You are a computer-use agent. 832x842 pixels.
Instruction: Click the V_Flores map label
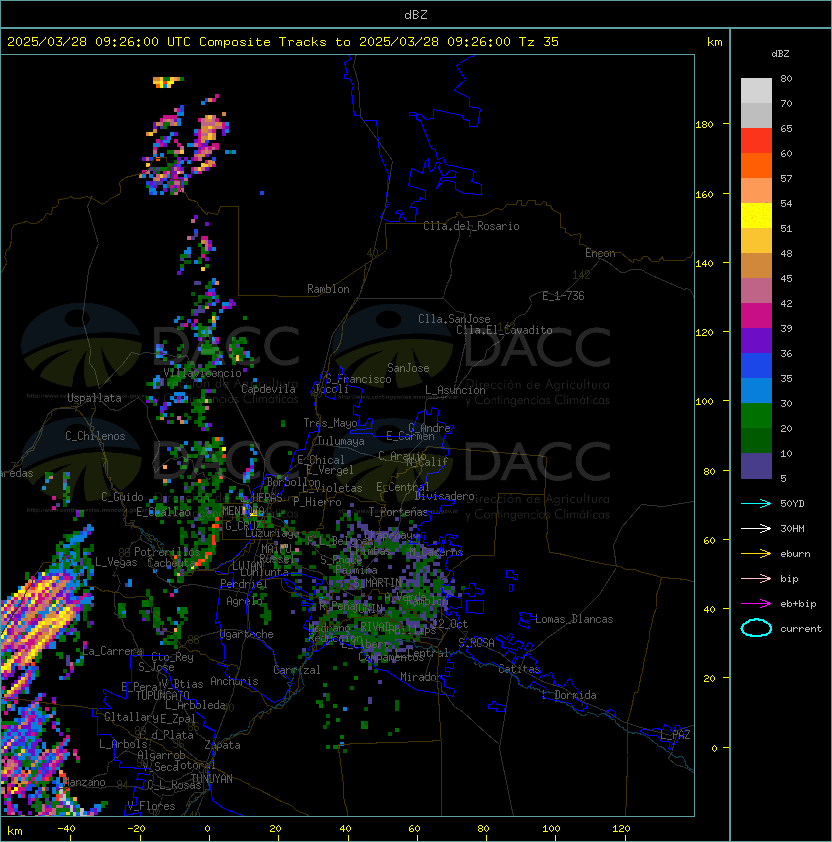(151, 806)
